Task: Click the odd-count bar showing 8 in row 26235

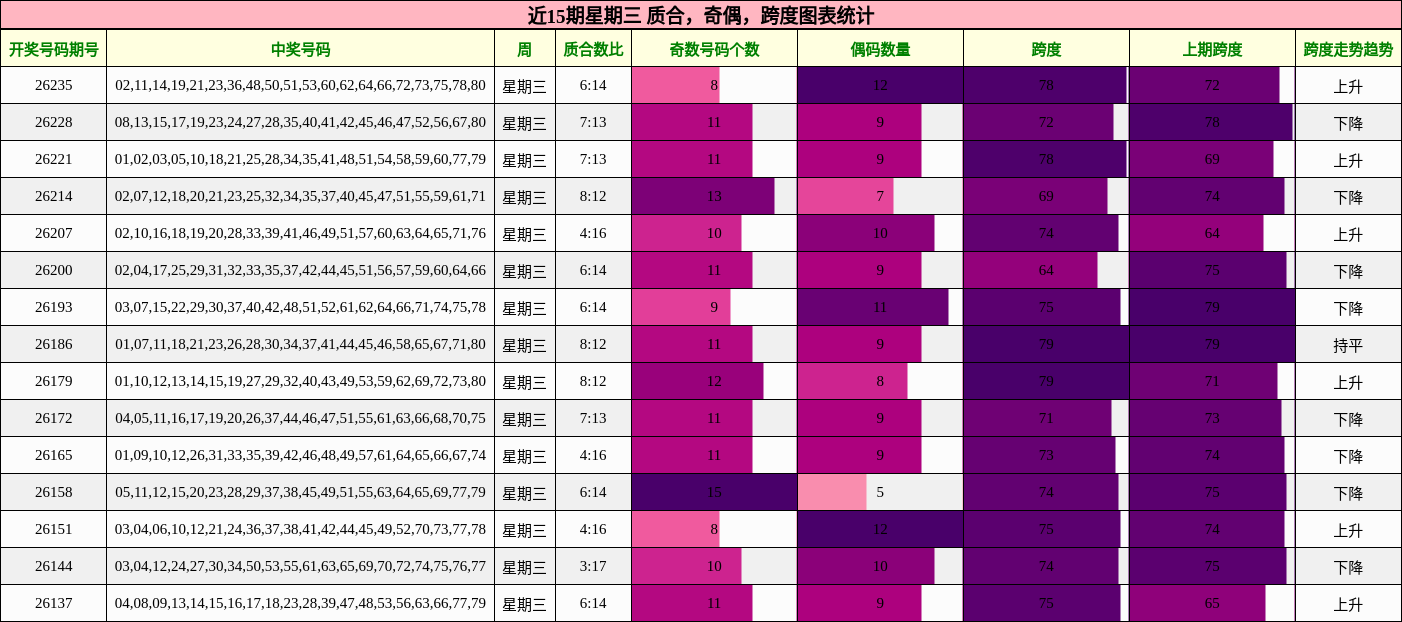Action: pos(676,85)
